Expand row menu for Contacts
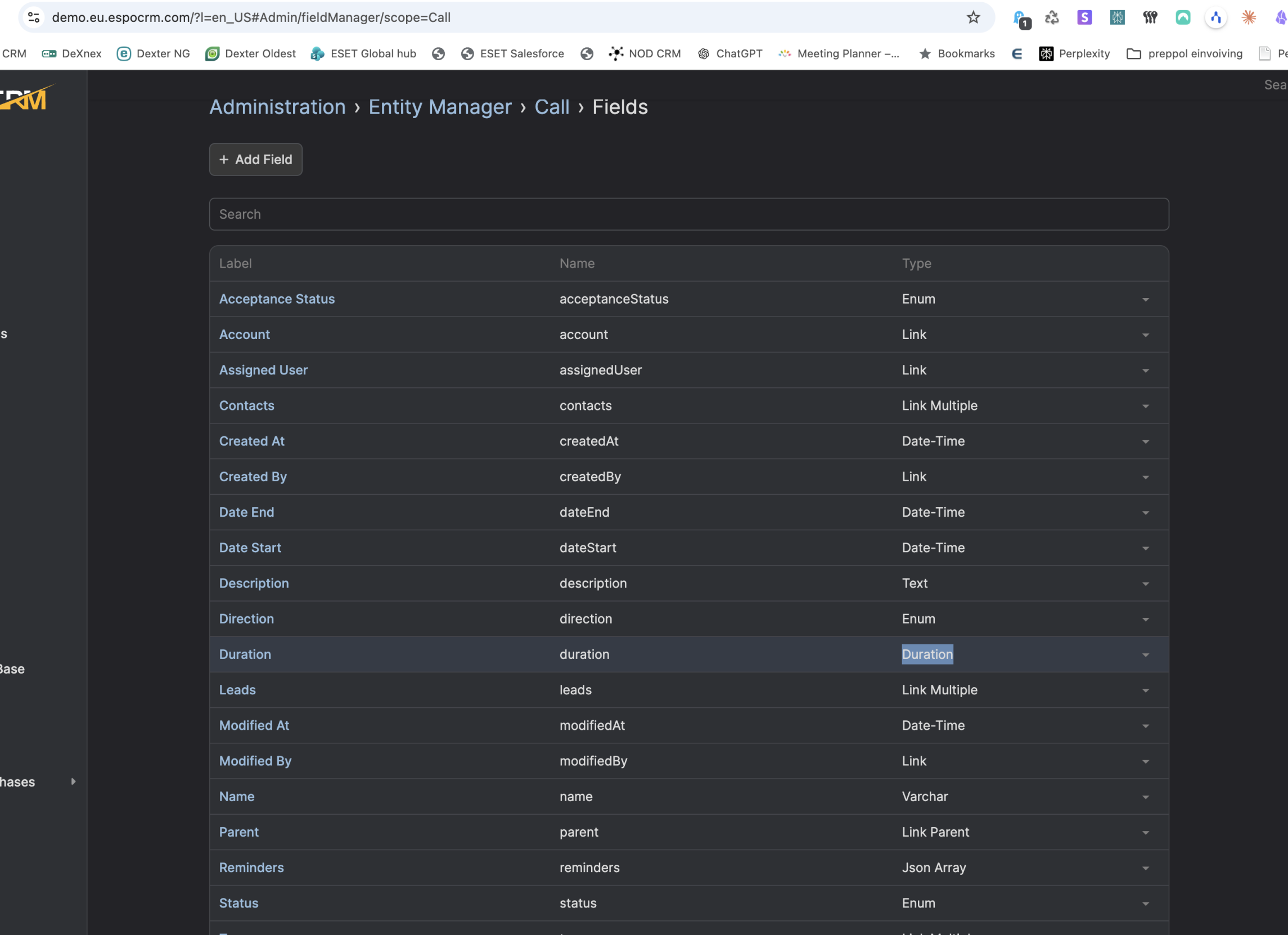The height and width of the screenshot is (935, 1288). pos(1145,406)
